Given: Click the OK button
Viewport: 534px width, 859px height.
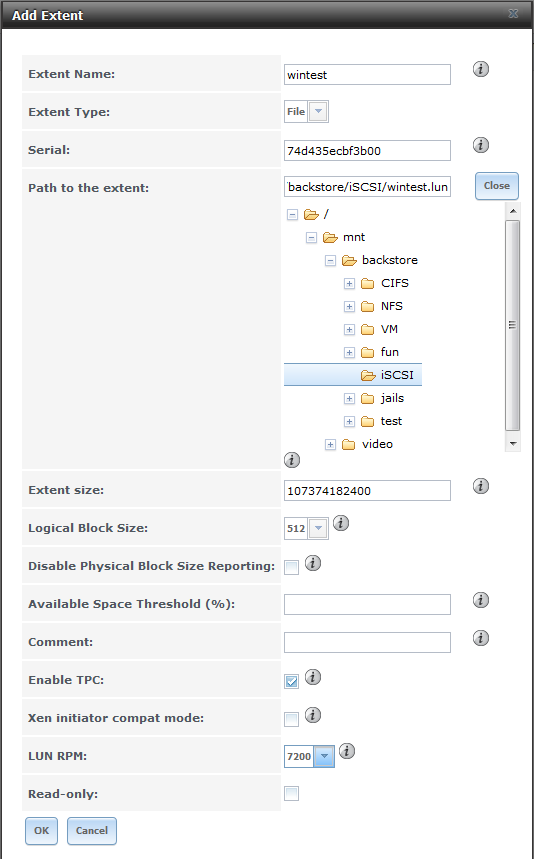Looking at the screenshot, I should 41,831.
